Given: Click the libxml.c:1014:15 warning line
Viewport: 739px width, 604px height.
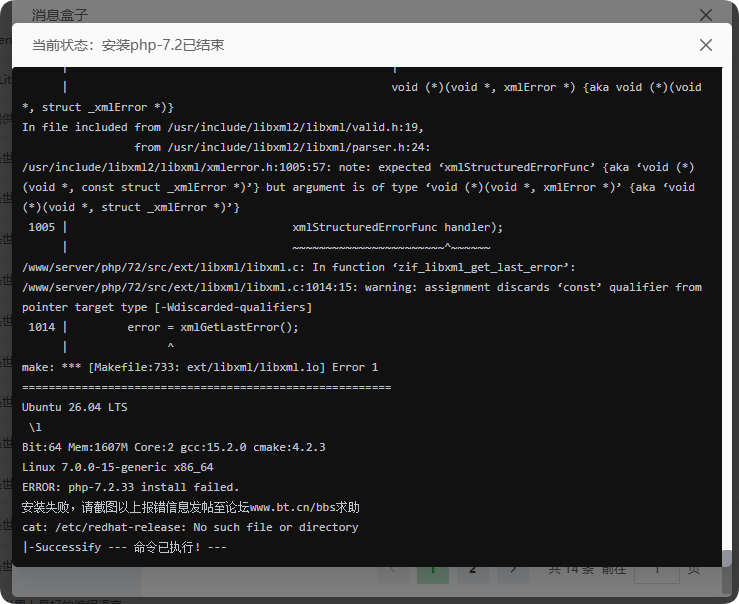Looking at the screenshot, I should coord(361,287).
